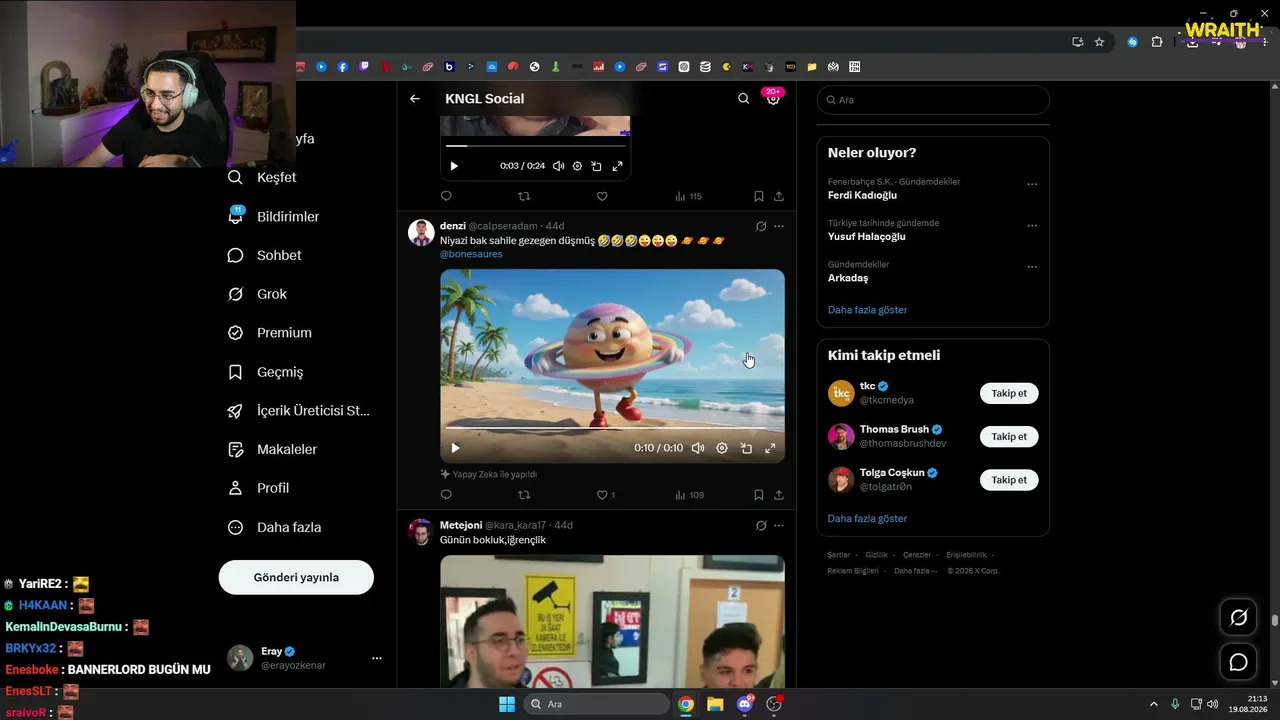Open options for Yusuf Halaçoğlu trend

tap(1032, 226)
